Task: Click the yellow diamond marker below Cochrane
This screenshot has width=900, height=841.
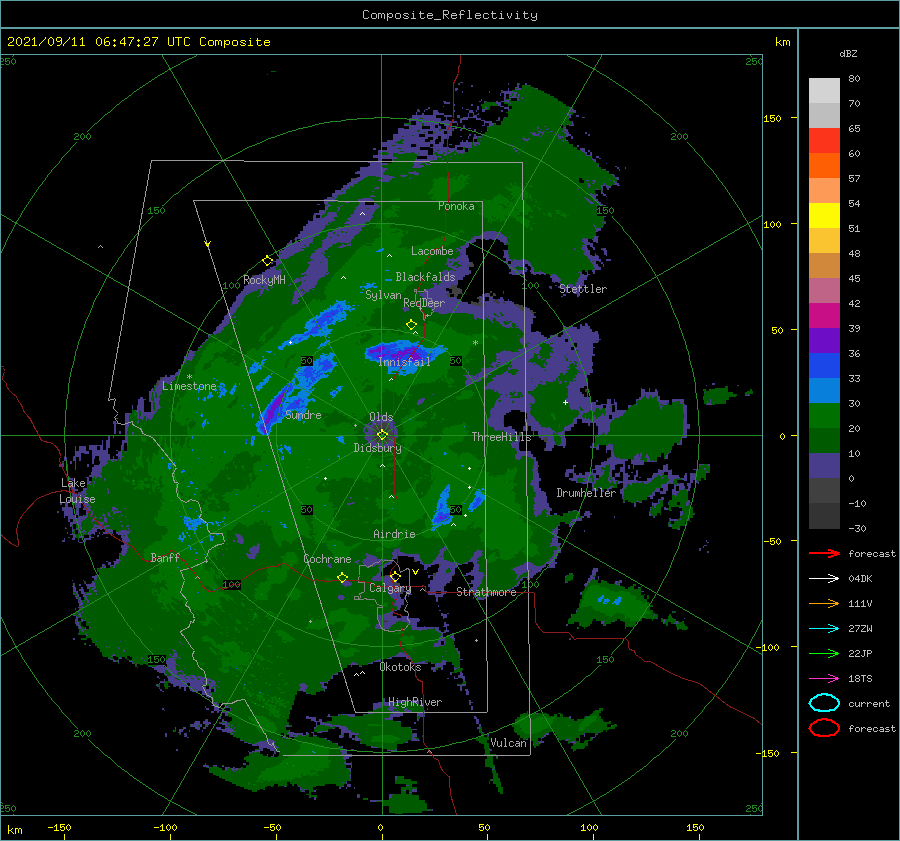Action: click(343, 577)
